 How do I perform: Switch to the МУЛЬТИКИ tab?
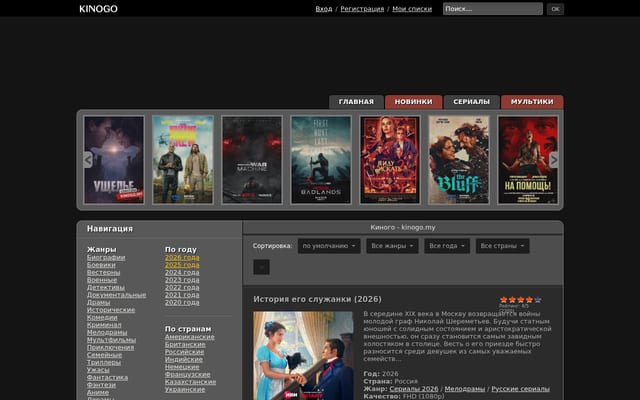(x=532, y=102)
